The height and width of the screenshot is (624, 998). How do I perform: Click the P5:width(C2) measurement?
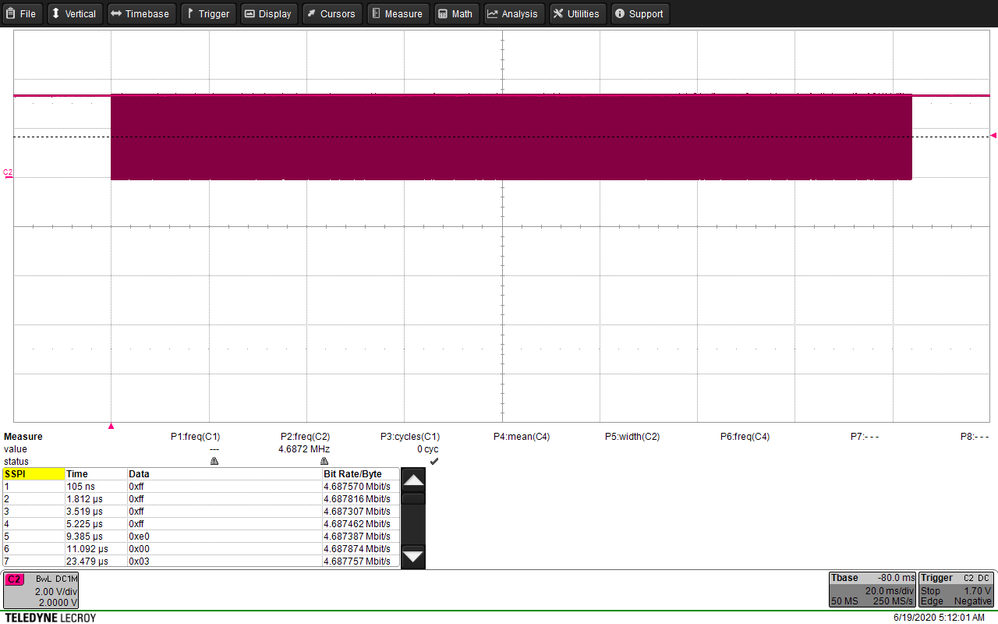pyautogui.click(x=632, y=437)
